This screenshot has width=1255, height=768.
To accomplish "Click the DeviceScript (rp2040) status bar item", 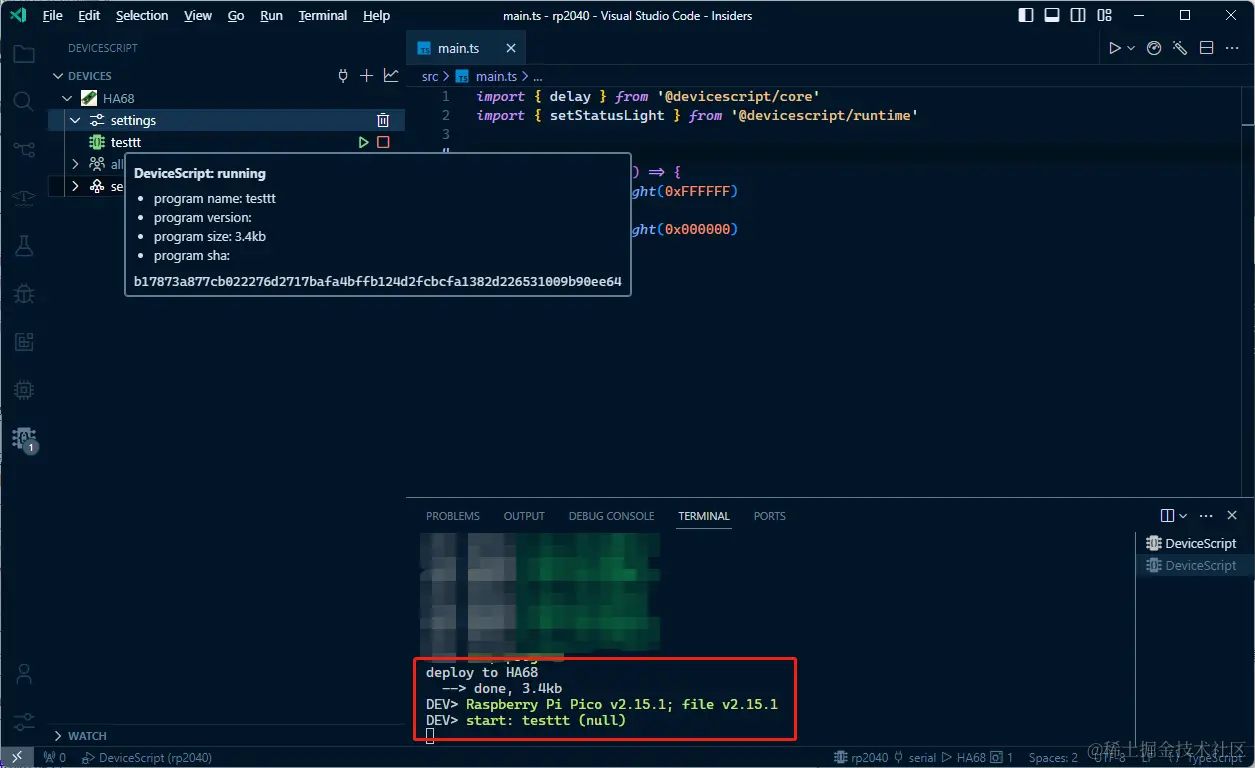I will click(x=148, y=758).
